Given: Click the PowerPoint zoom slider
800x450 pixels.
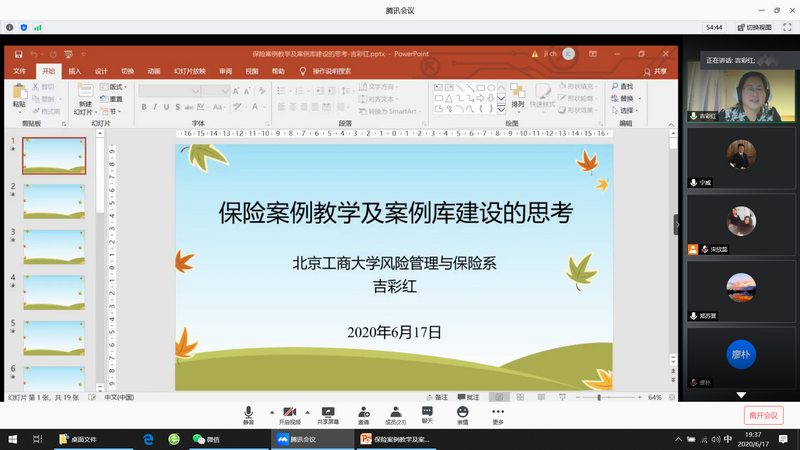Looking at the screenshot, I should click(x=600, y=397).
